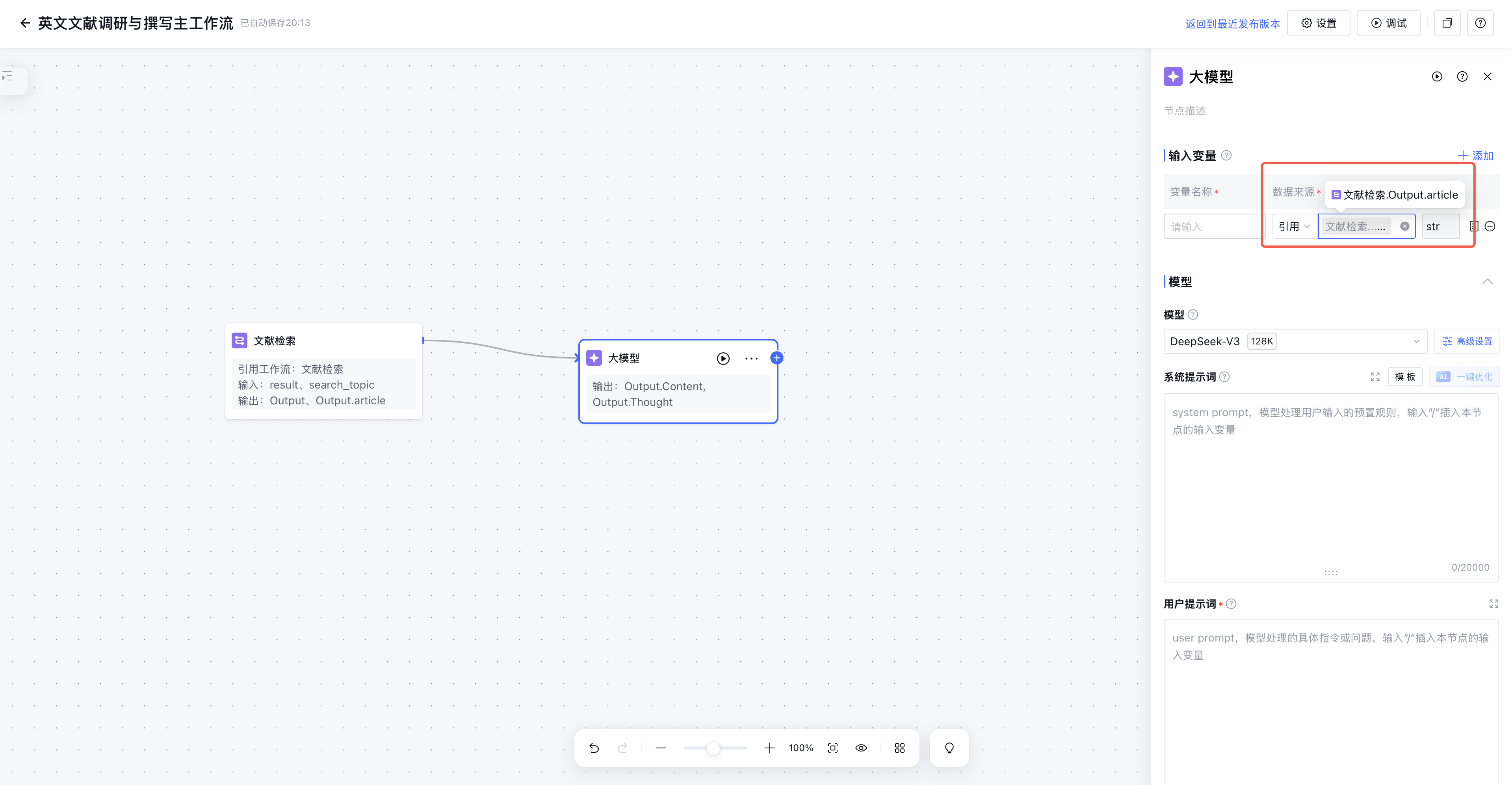Open the auto-layout grid icon
Image resolution: width=1512 pixels, height=785 pixels.
tap(899, 748)
